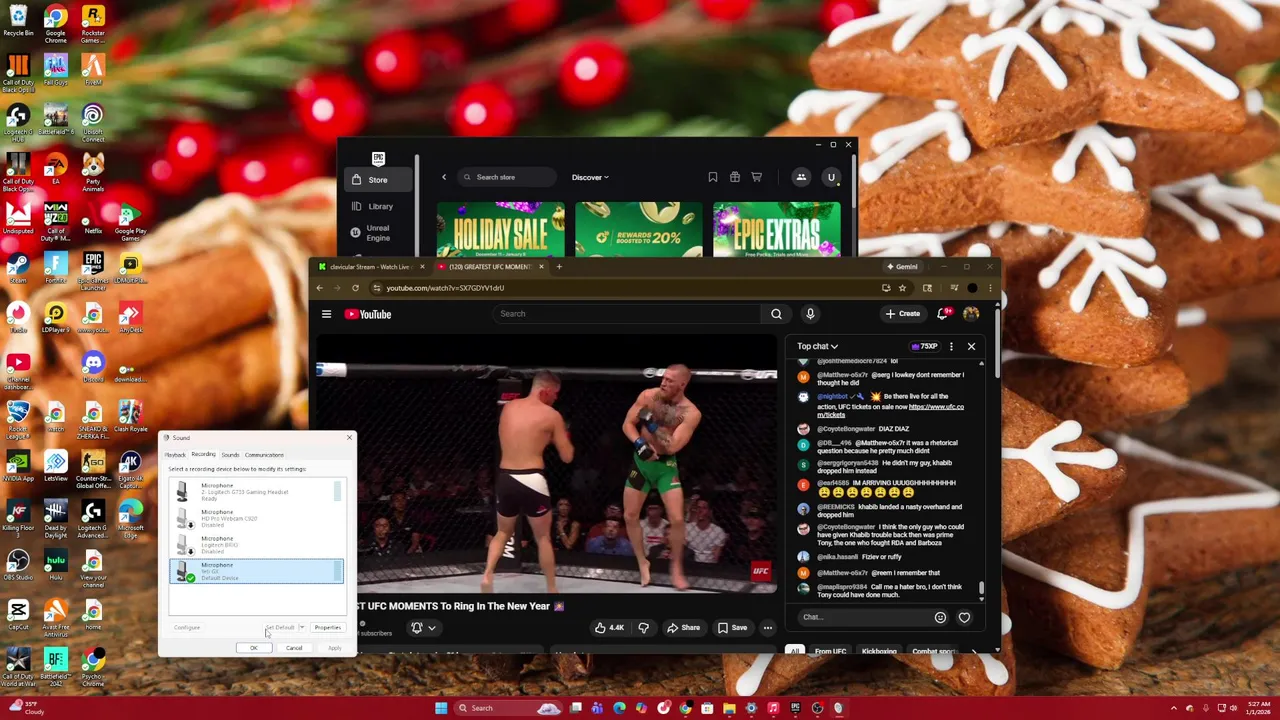Reload the YouTube page in Chrome

pos(355,288)
